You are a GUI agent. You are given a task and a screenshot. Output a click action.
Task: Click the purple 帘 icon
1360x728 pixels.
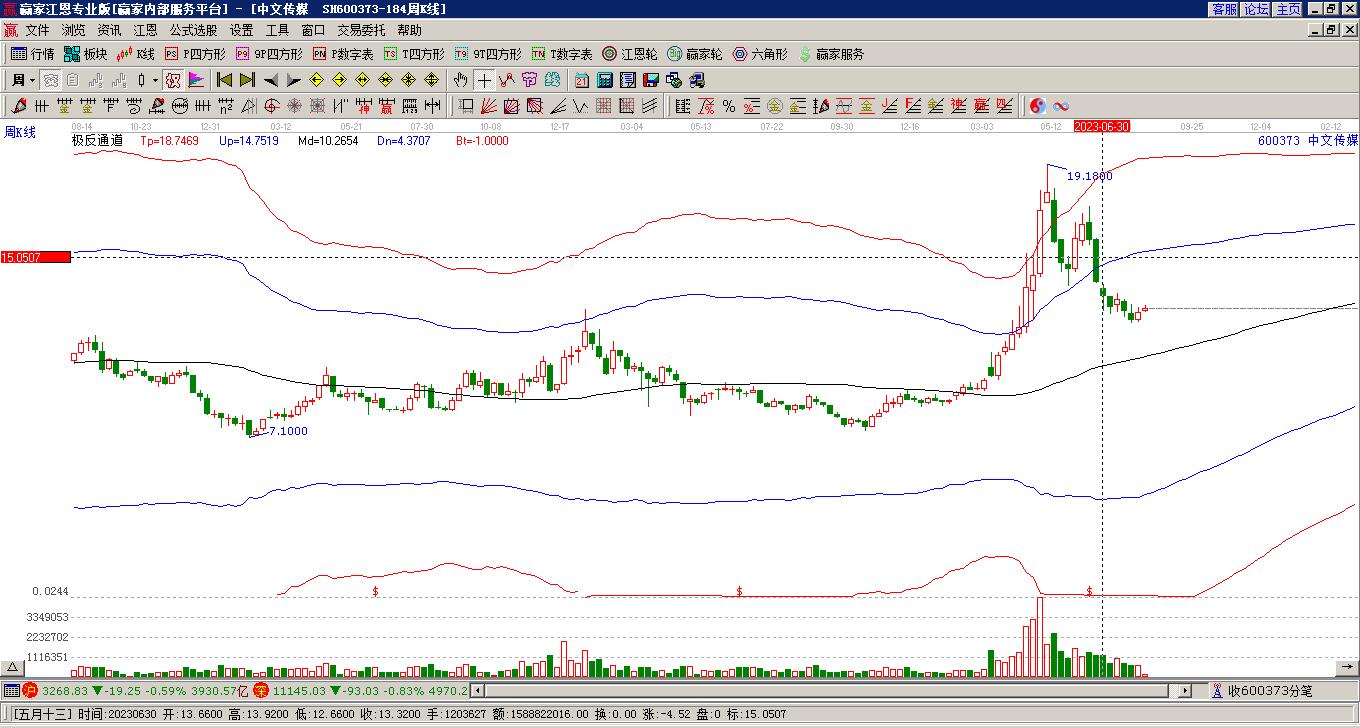click(529, 80)
